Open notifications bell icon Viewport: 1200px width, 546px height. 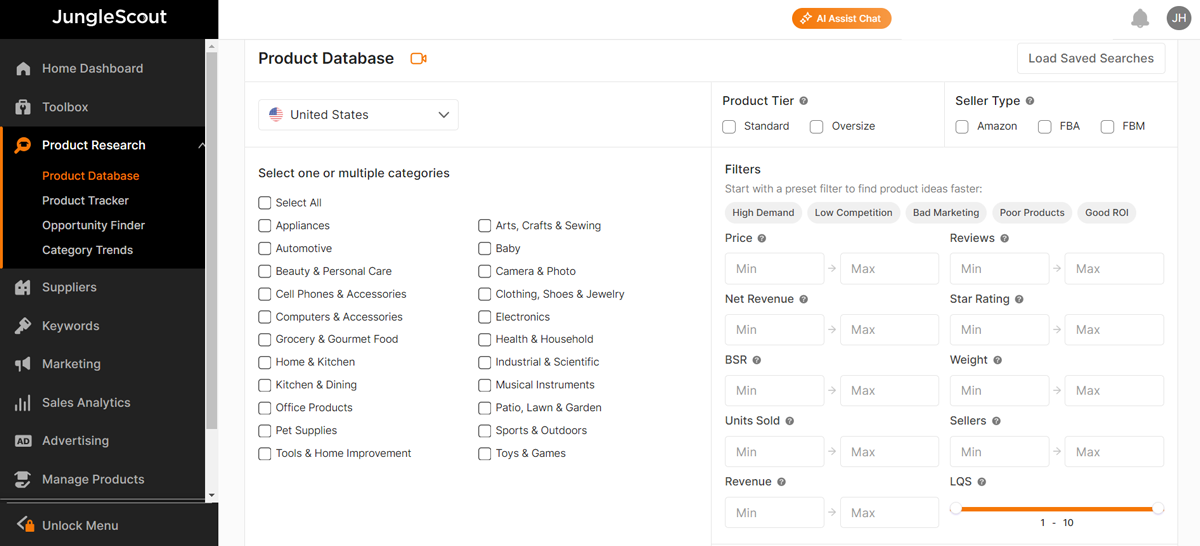[1140, 18]
